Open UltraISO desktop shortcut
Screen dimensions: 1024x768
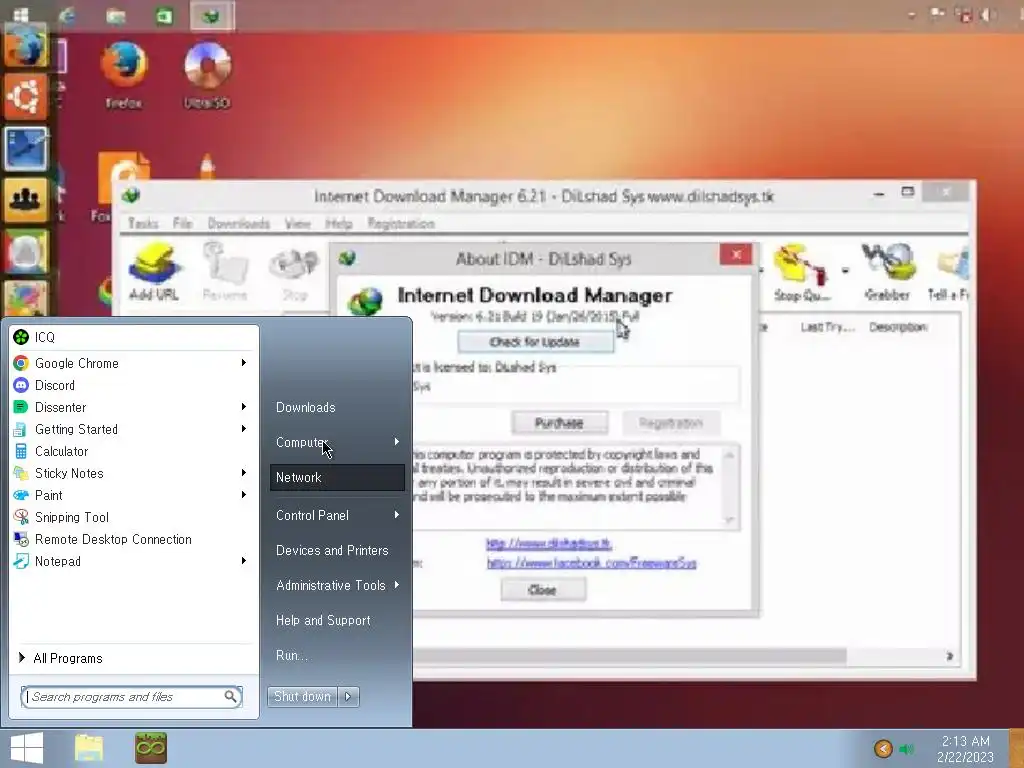tap(207, 74)
